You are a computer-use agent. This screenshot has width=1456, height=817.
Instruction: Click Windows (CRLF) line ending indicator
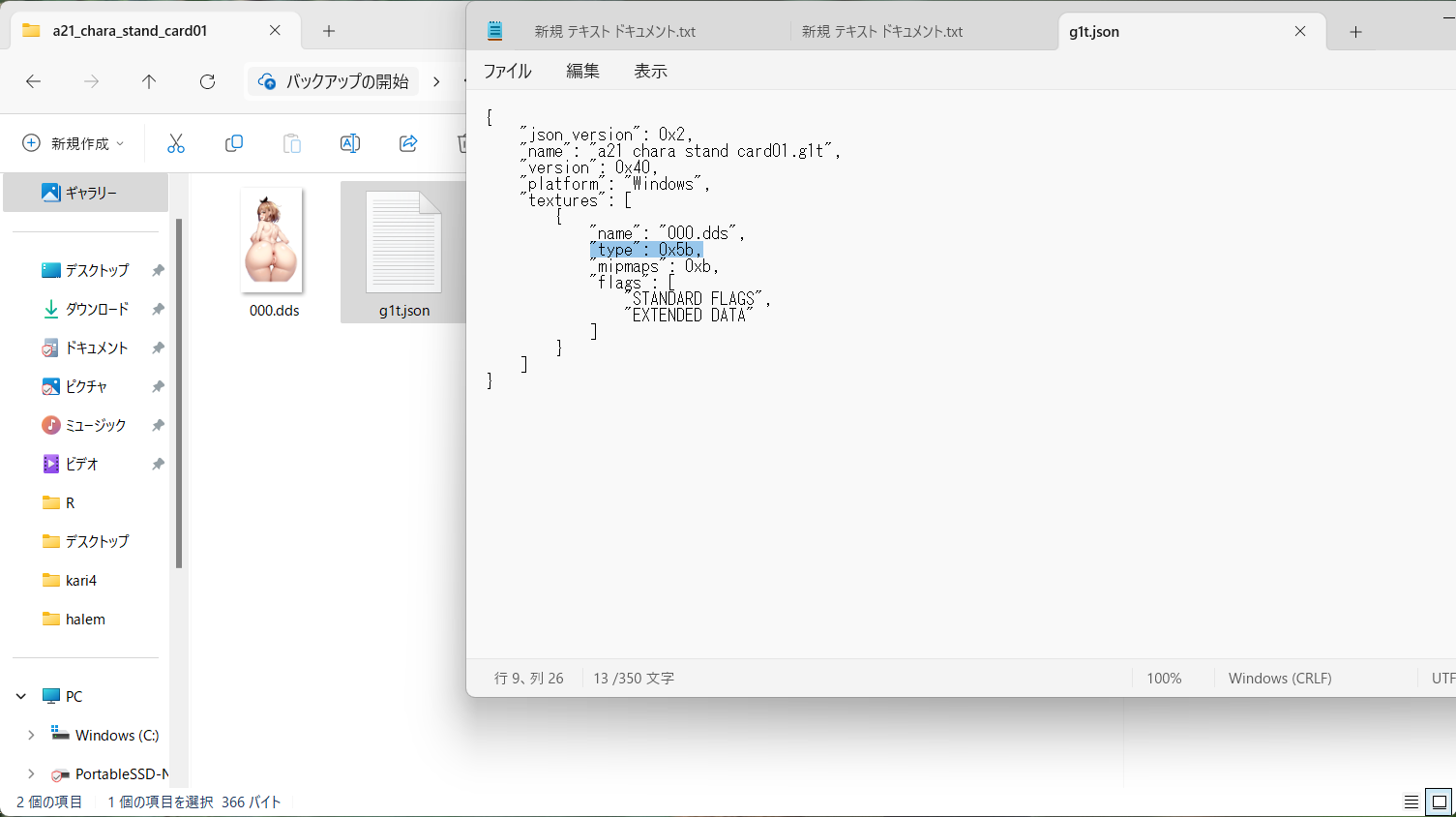[1279, 678]
